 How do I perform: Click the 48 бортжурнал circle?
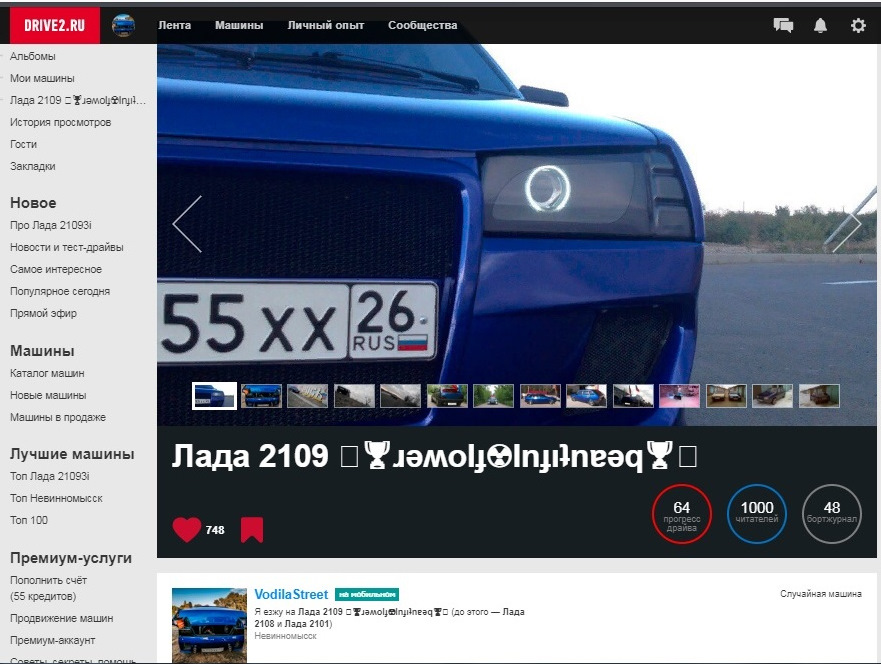pos(832,514)
